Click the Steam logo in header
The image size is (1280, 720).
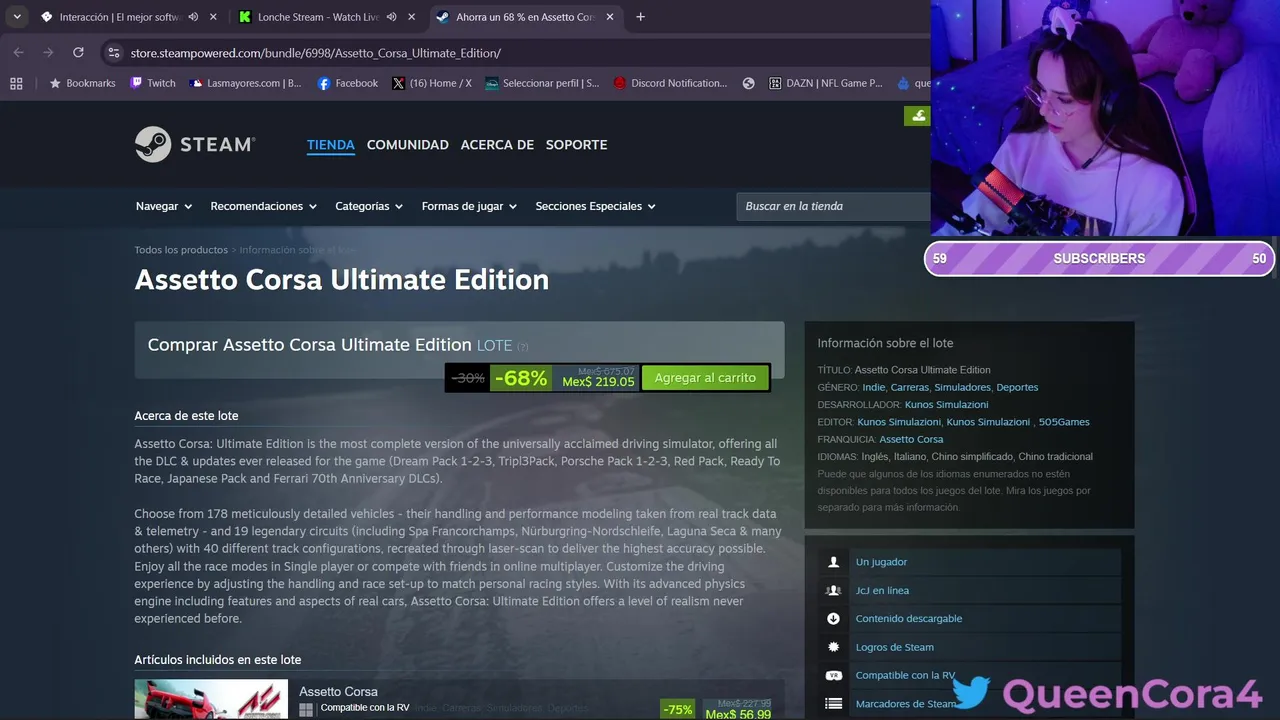point(195,144)
